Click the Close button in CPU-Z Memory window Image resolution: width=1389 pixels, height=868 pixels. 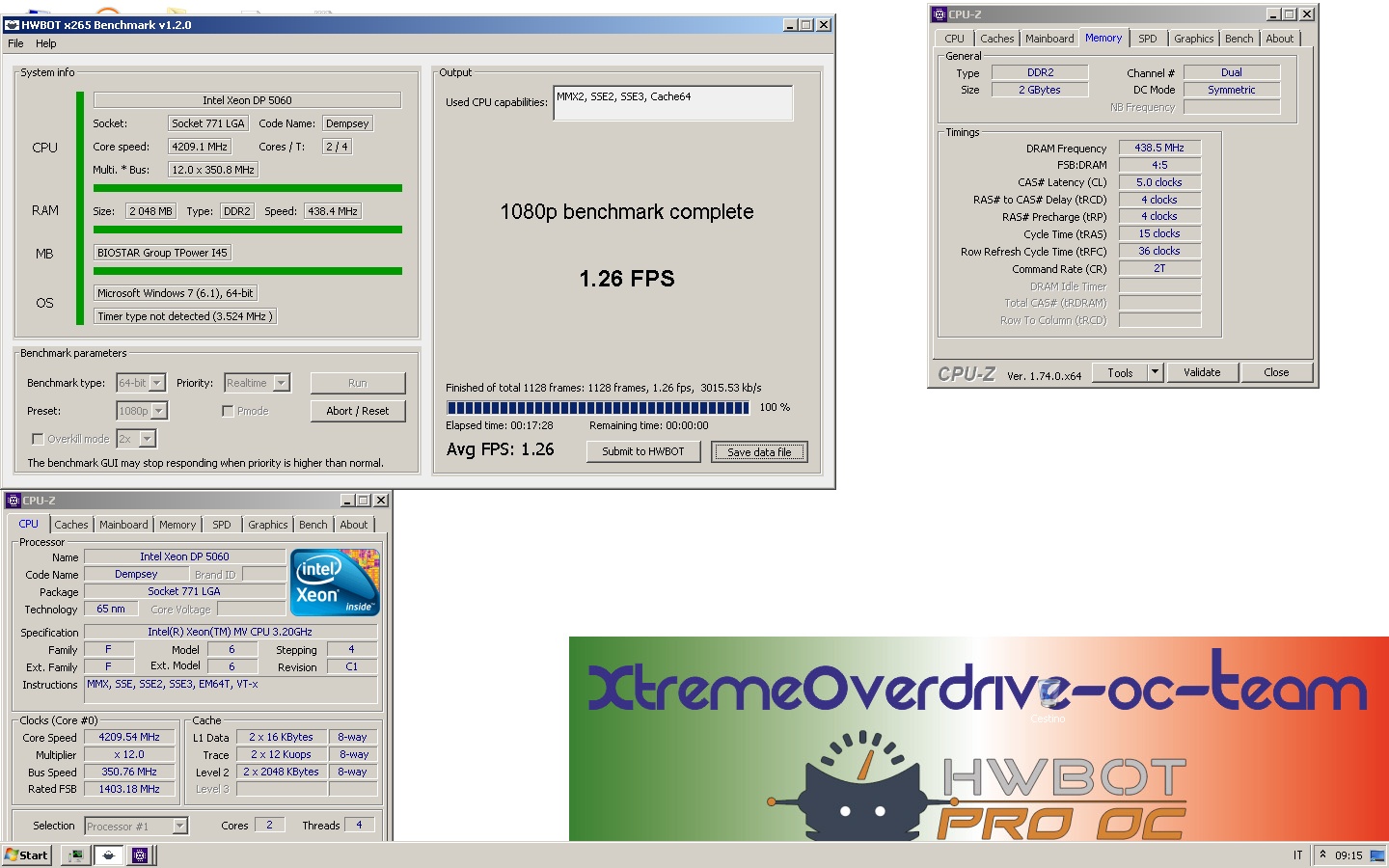coord(1276,372)
